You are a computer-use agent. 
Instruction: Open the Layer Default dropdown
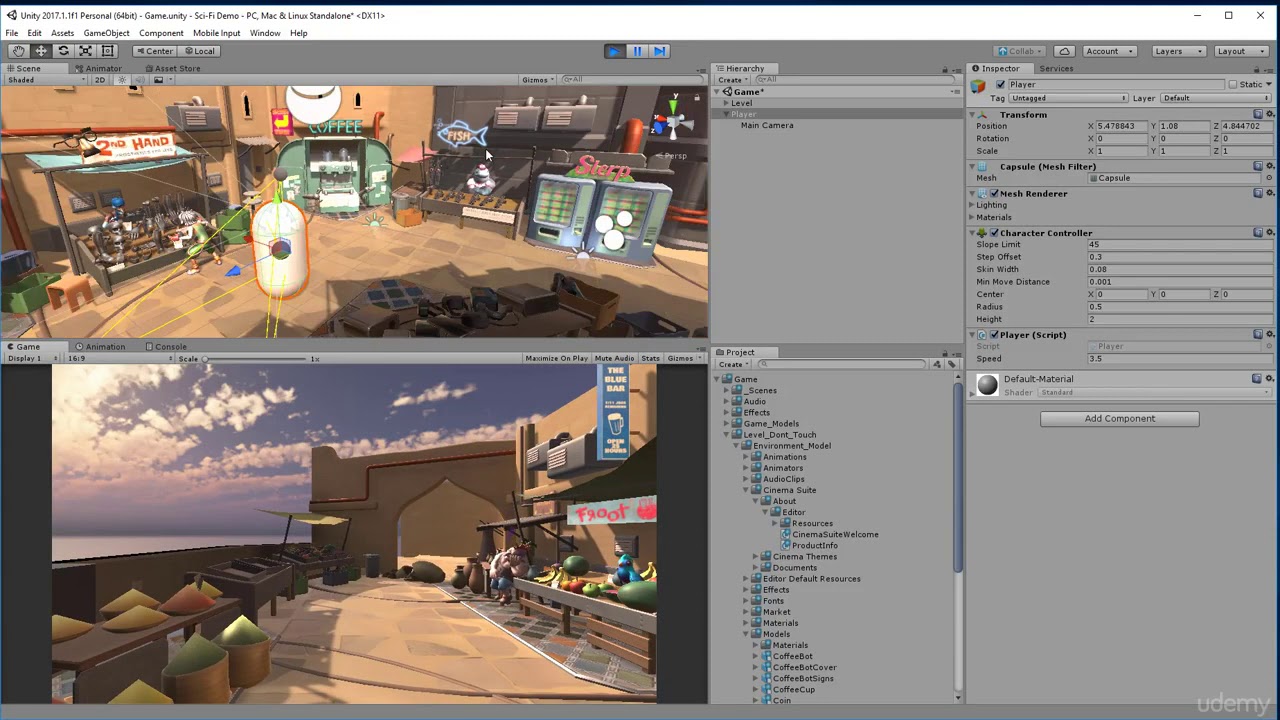[x=1216, y=98]
